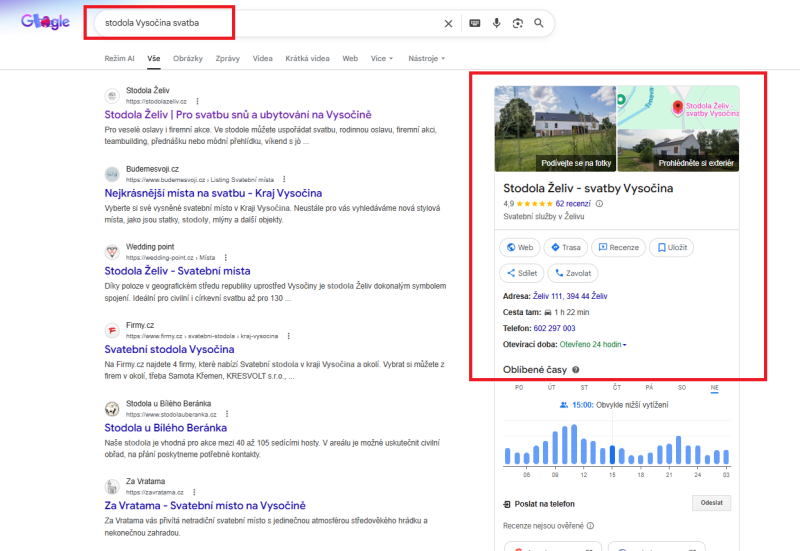Switch to the Režim AI tab
Viewport: 800px width, 551px height.
[119, 59]
